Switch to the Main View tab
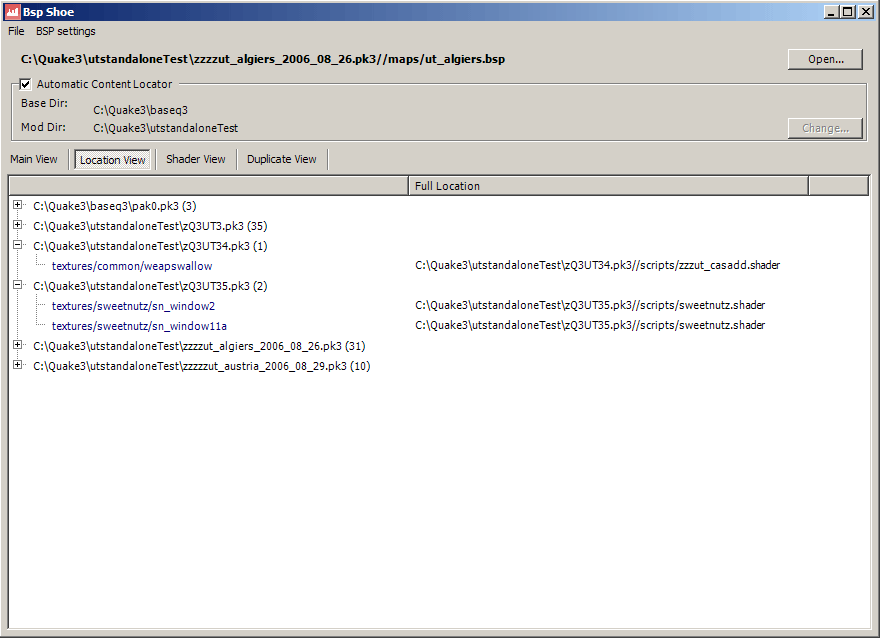Screen dimensions: 880x638 click(x=34, y=159)
